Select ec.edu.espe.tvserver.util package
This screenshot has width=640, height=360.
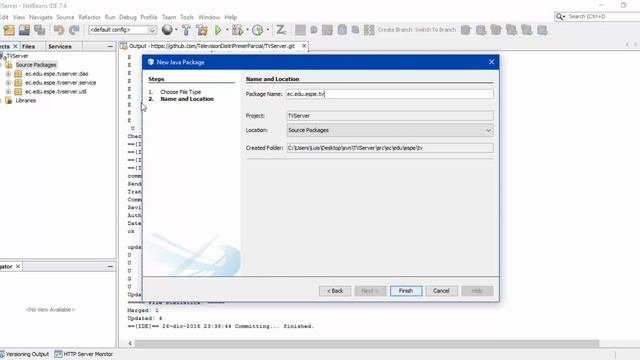pyautogui.click(x=56, y=92)
